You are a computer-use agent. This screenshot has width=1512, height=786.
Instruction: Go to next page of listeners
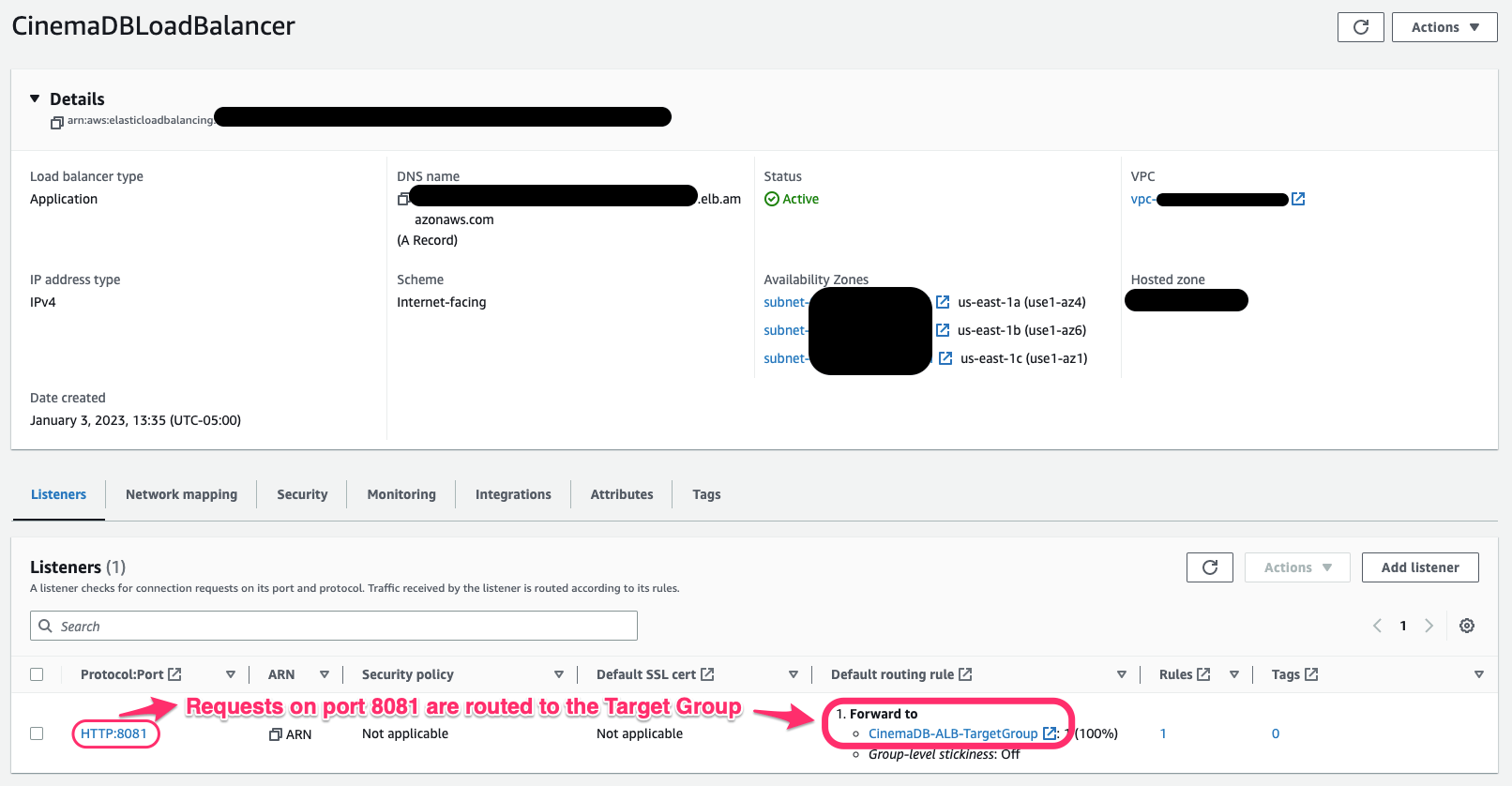pyautogui.click(x=1429, y=626)
